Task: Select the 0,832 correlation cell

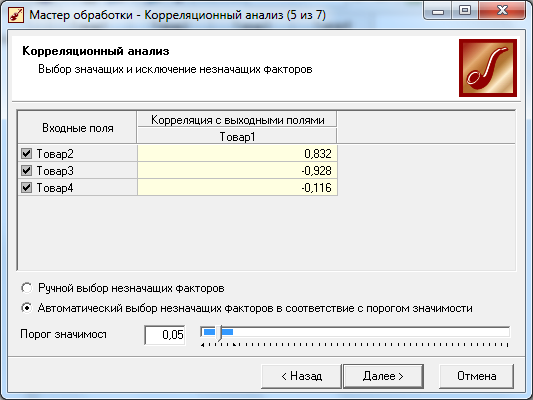Action: 237,154
